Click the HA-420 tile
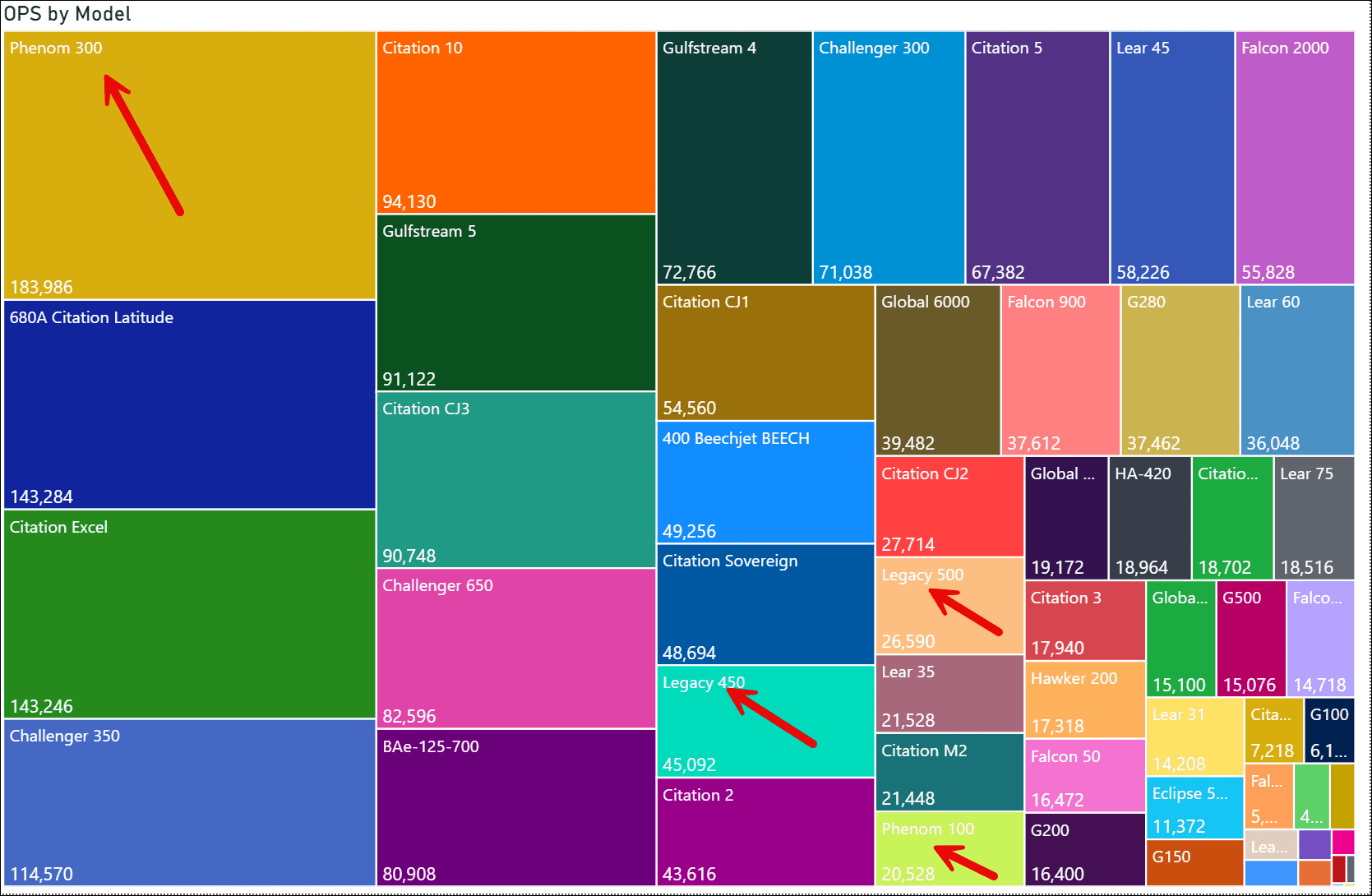 (1149, 518)
